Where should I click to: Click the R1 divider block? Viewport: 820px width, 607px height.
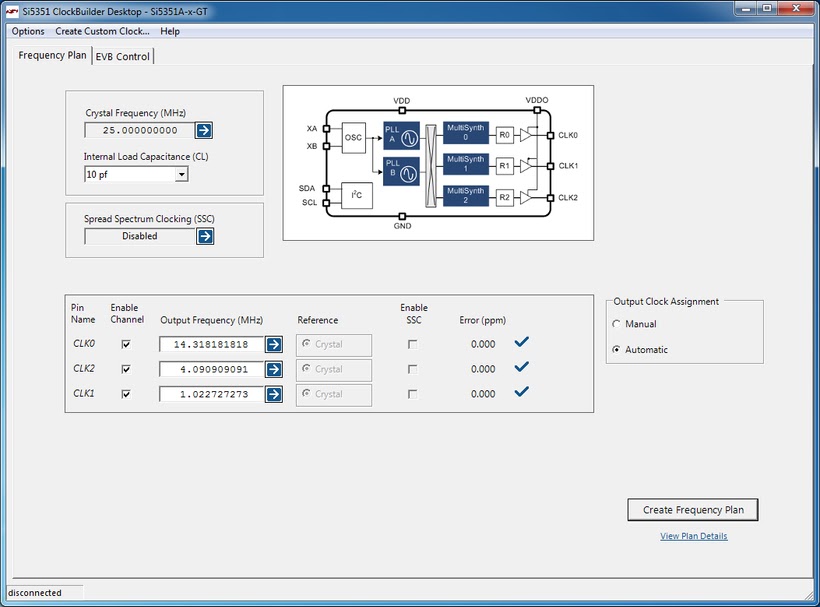[x=504, y=166]
